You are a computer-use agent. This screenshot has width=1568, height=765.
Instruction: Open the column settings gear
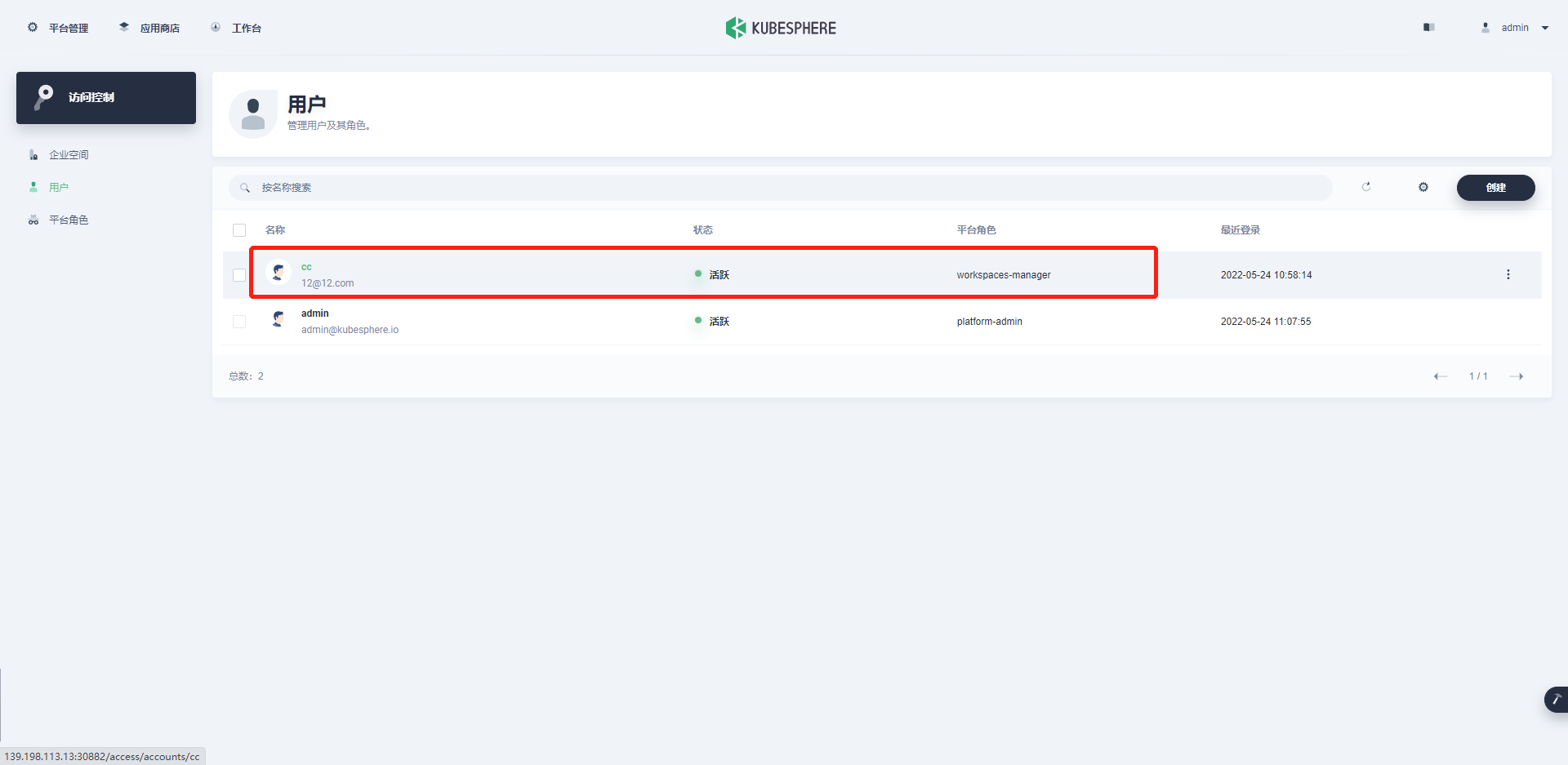(x=1423, y=187)
